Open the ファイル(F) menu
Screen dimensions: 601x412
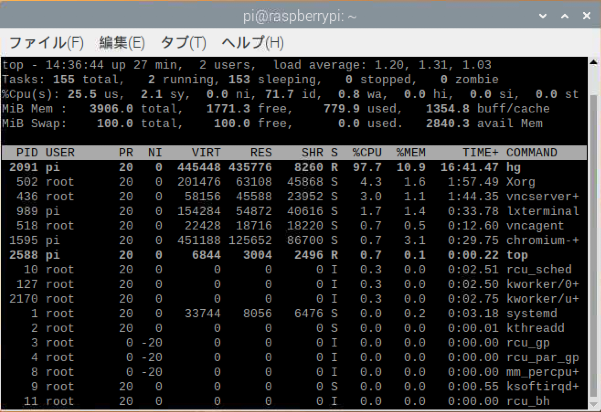pos(46,43)
